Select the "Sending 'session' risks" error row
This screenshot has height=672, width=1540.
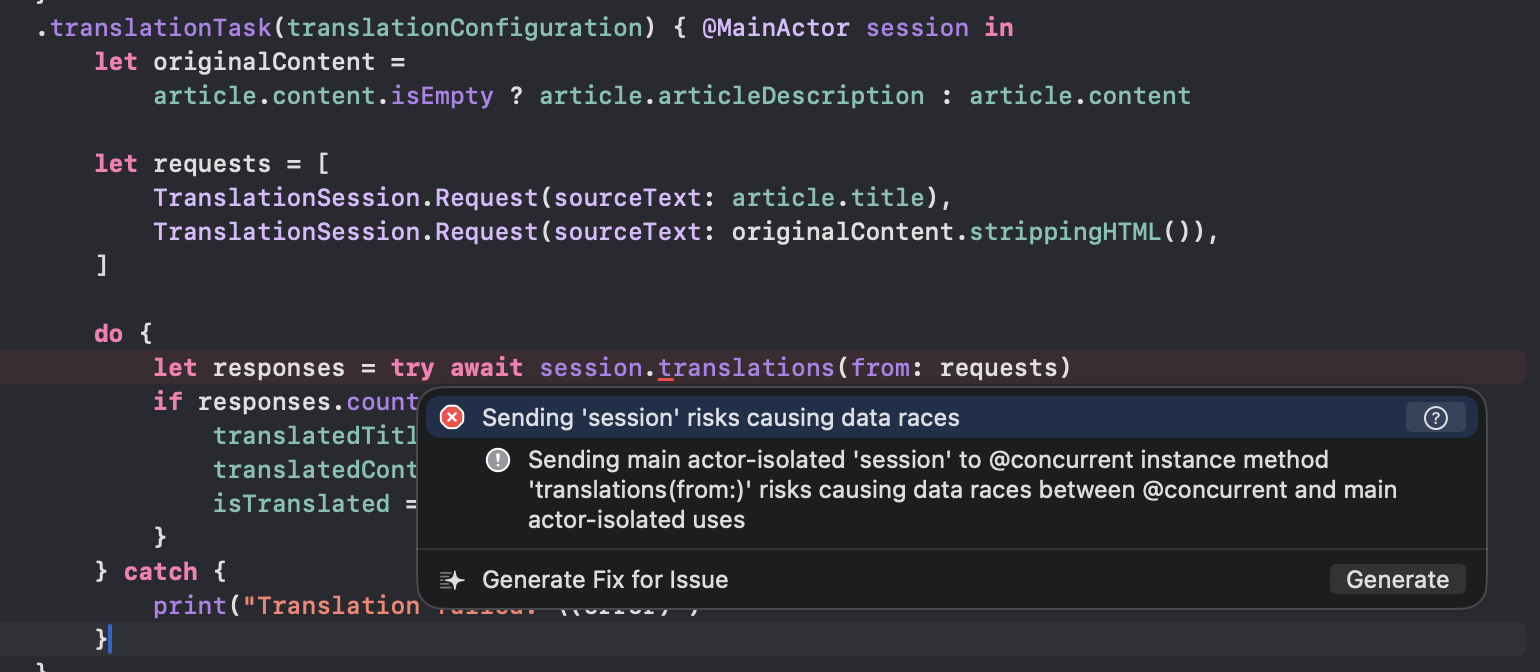coord(720,418)
